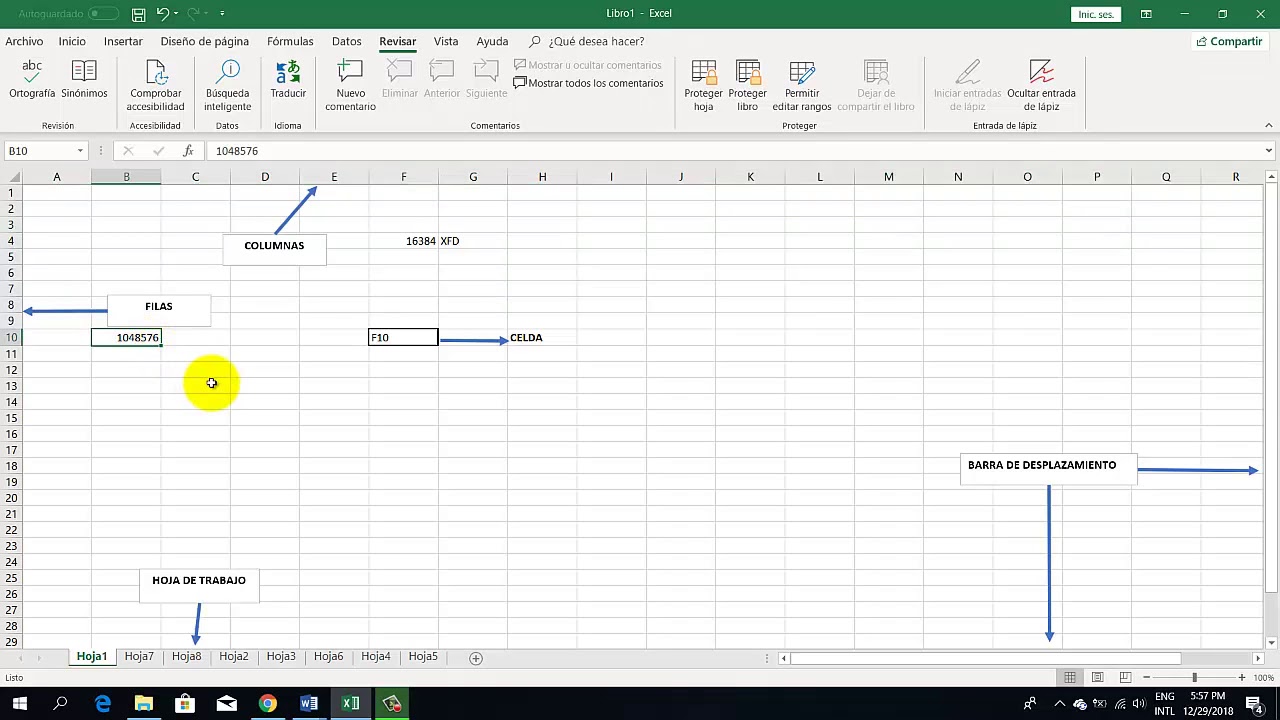Select the row 15 header
This screenshot has height=720, width=1280.
(11, 418)
